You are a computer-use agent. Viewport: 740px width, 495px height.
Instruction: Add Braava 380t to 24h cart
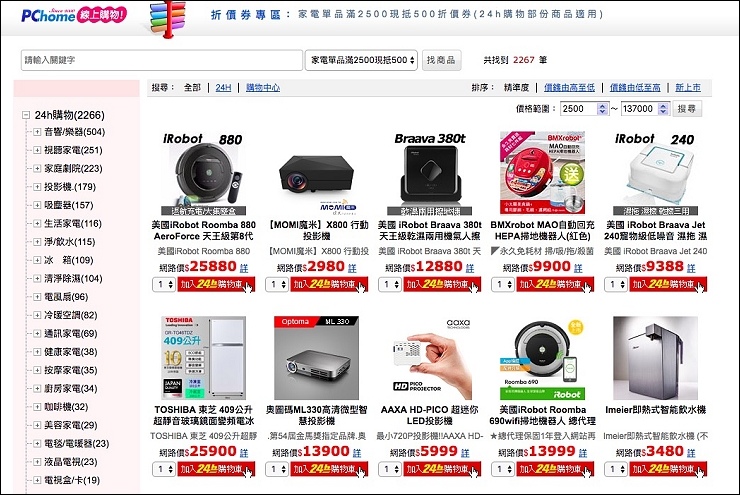point(442,285)
